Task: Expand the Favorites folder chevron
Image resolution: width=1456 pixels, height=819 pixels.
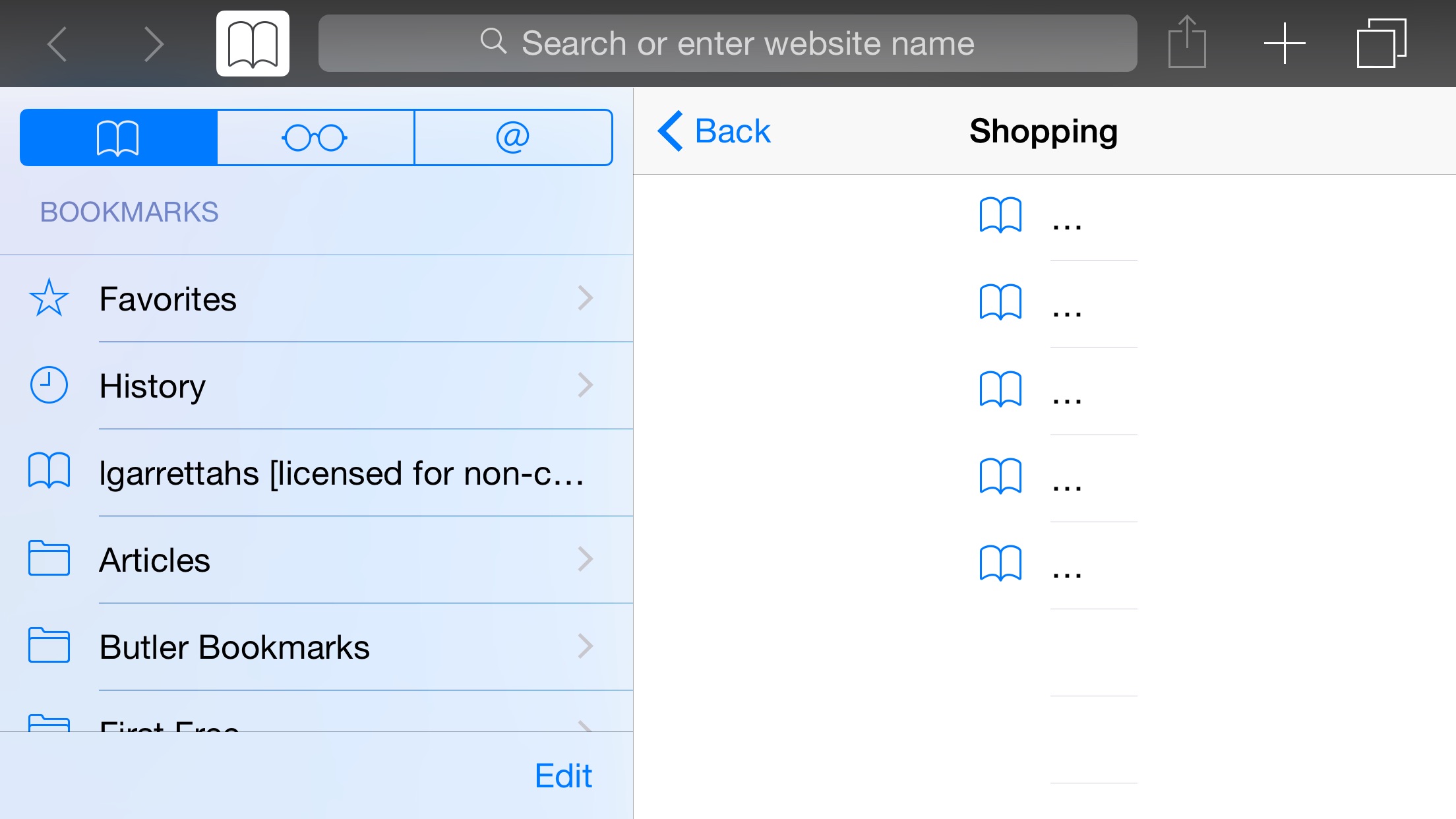Action: 585,298
